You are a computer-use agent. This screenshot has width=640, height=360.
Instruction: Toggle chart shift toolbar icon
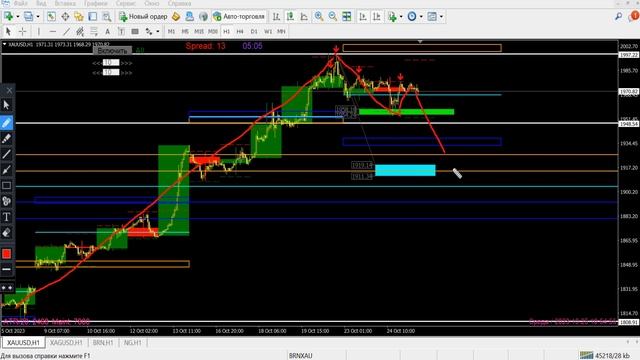pyautogui.click(x=376, y=16)
